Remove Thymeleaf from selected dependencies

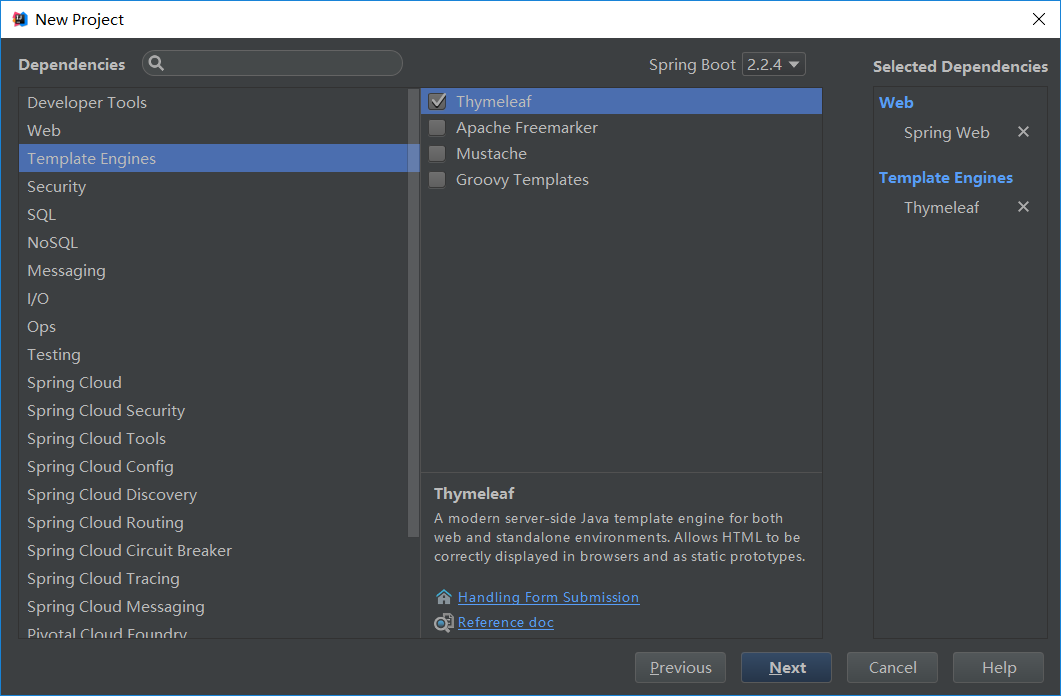(x=1023, y=207)
